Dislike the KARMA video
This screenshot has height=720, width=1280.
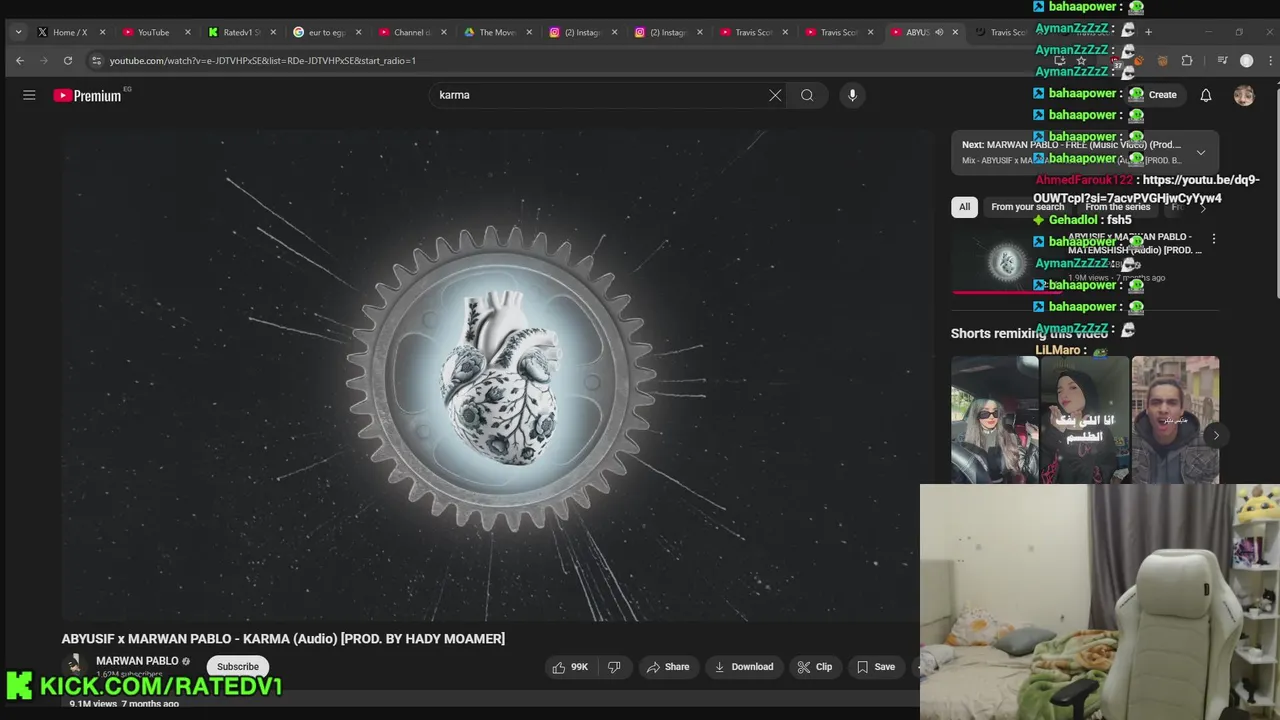[614, 667]
